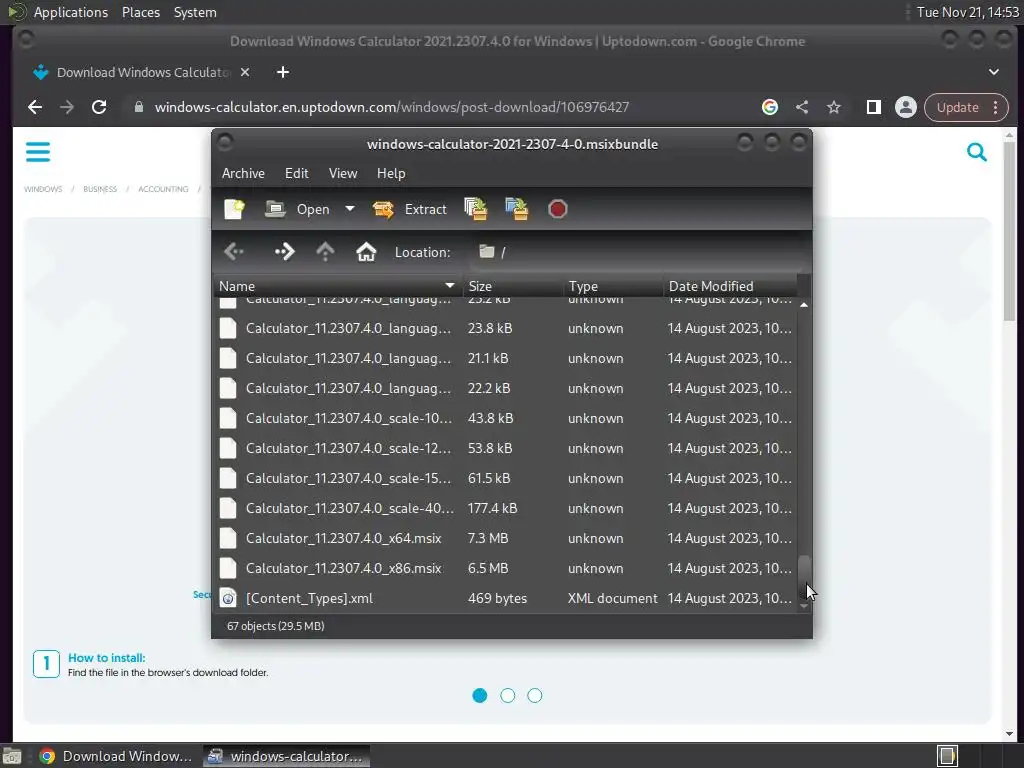This screenshot has height=768, width=1024.
Task: Select Calculator scale-10 file 43.8 kB
Action: click(x=505, y=418)
